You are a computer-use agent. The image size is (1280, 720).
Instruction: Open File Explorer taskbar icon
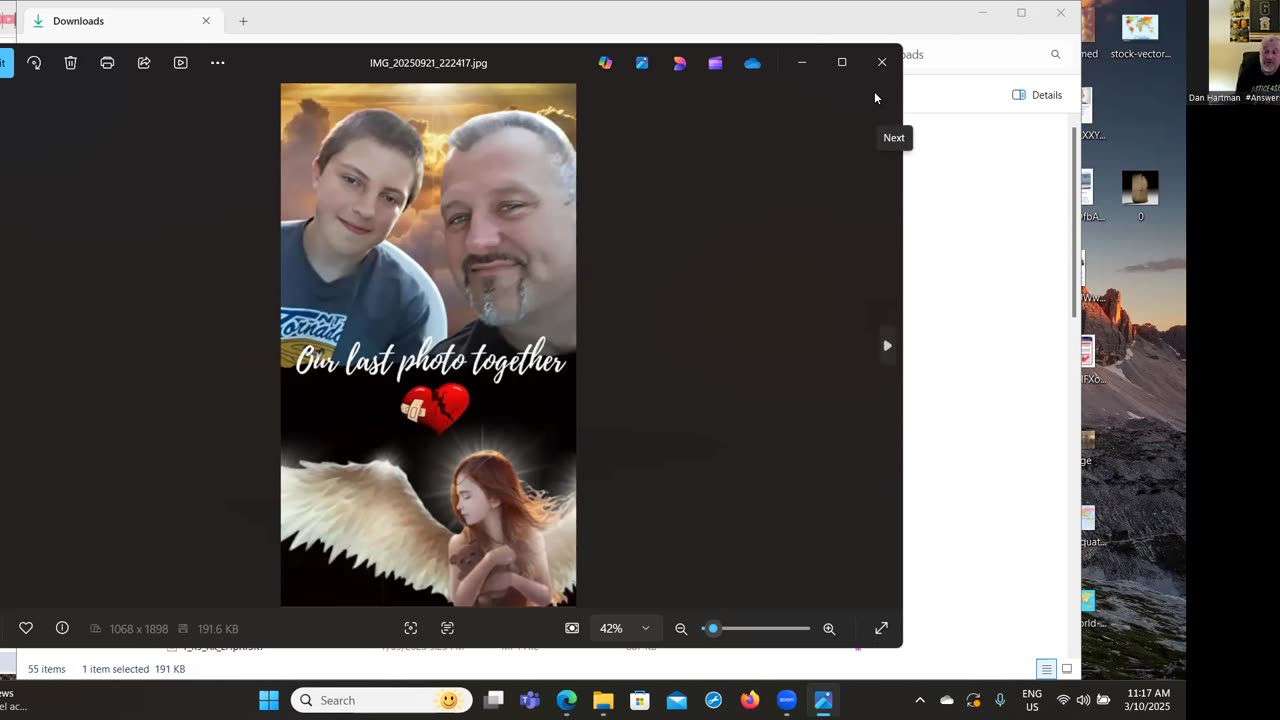[603, 700]
